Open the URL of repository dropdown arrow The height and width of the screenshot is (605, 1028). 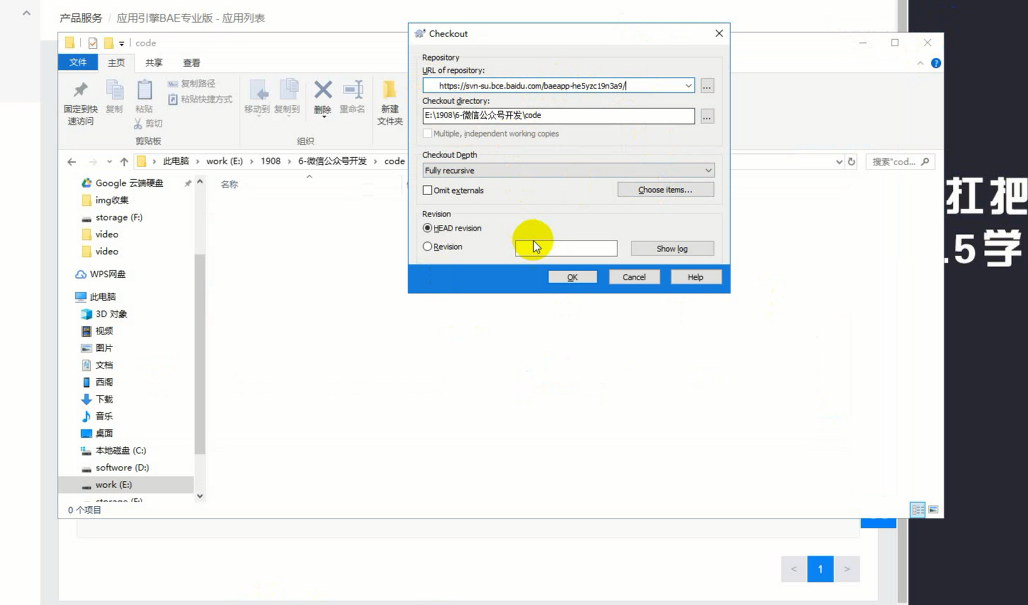(688, 86)
